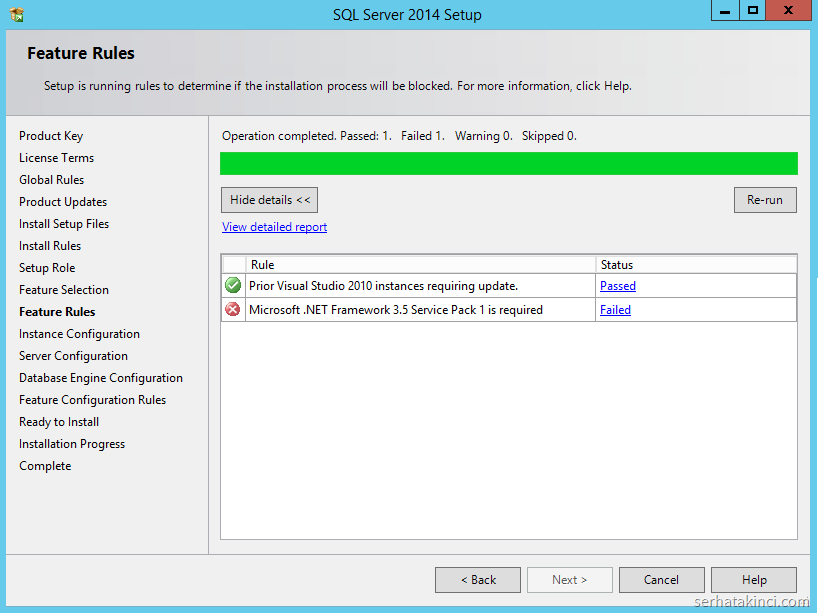Select the Global Rules step
Screen dimensions: 818x613
(x=52, y=179)
